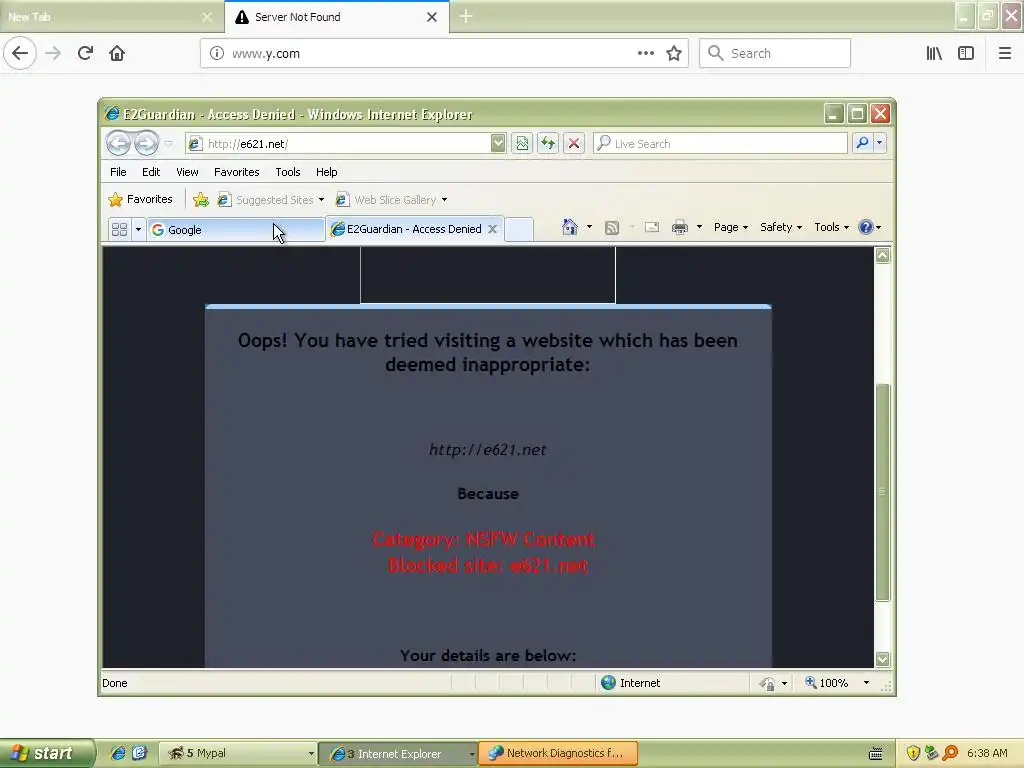Open page actions three-dot menu
The image size is (1024, 768).
(x=646, y=54)
